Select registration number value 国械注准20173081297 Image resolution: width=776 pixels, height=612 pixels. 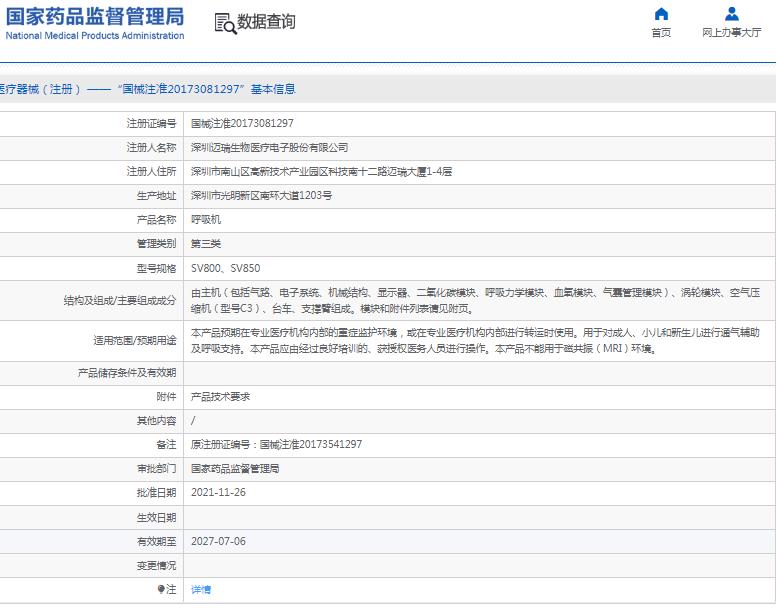point(242,123)
